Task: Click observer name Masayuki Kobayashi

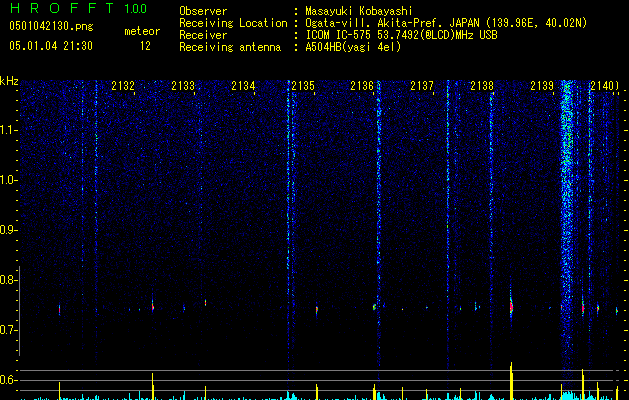Action: click(x=359, y=11)
